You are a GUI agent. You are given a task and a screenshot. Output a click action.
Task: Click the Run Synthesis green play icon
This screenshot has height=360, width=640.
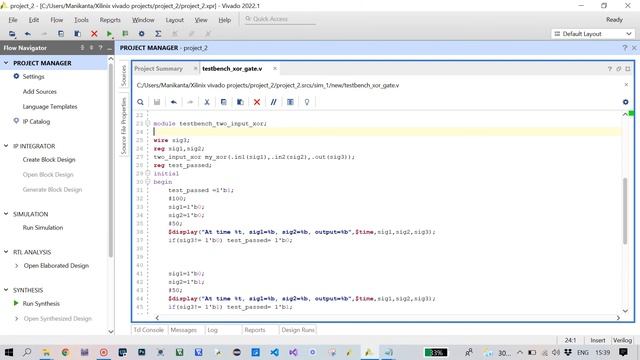16,303
